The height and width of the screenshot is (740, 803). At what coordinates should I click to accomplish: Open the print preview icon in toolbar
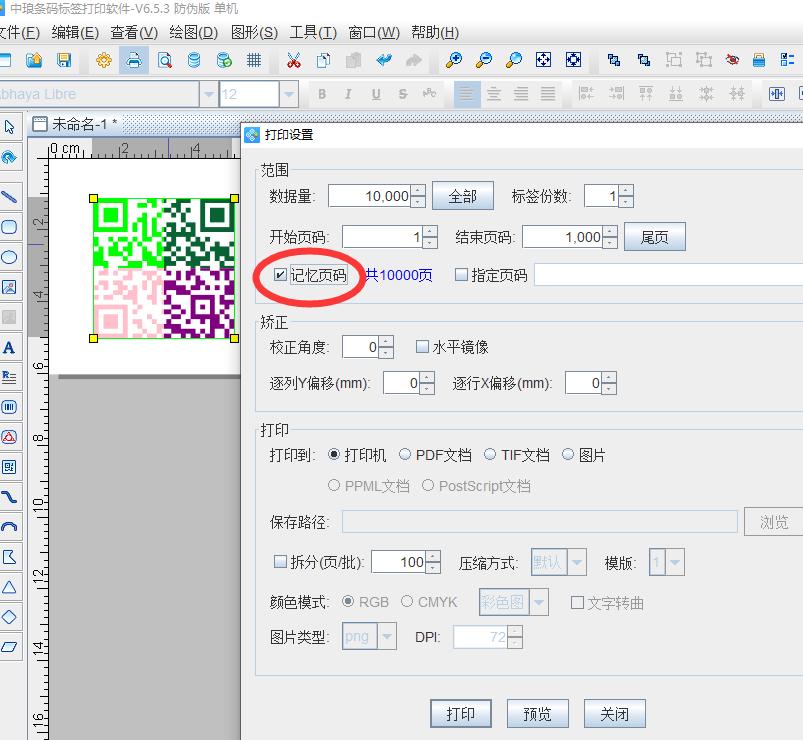[163, 58]
